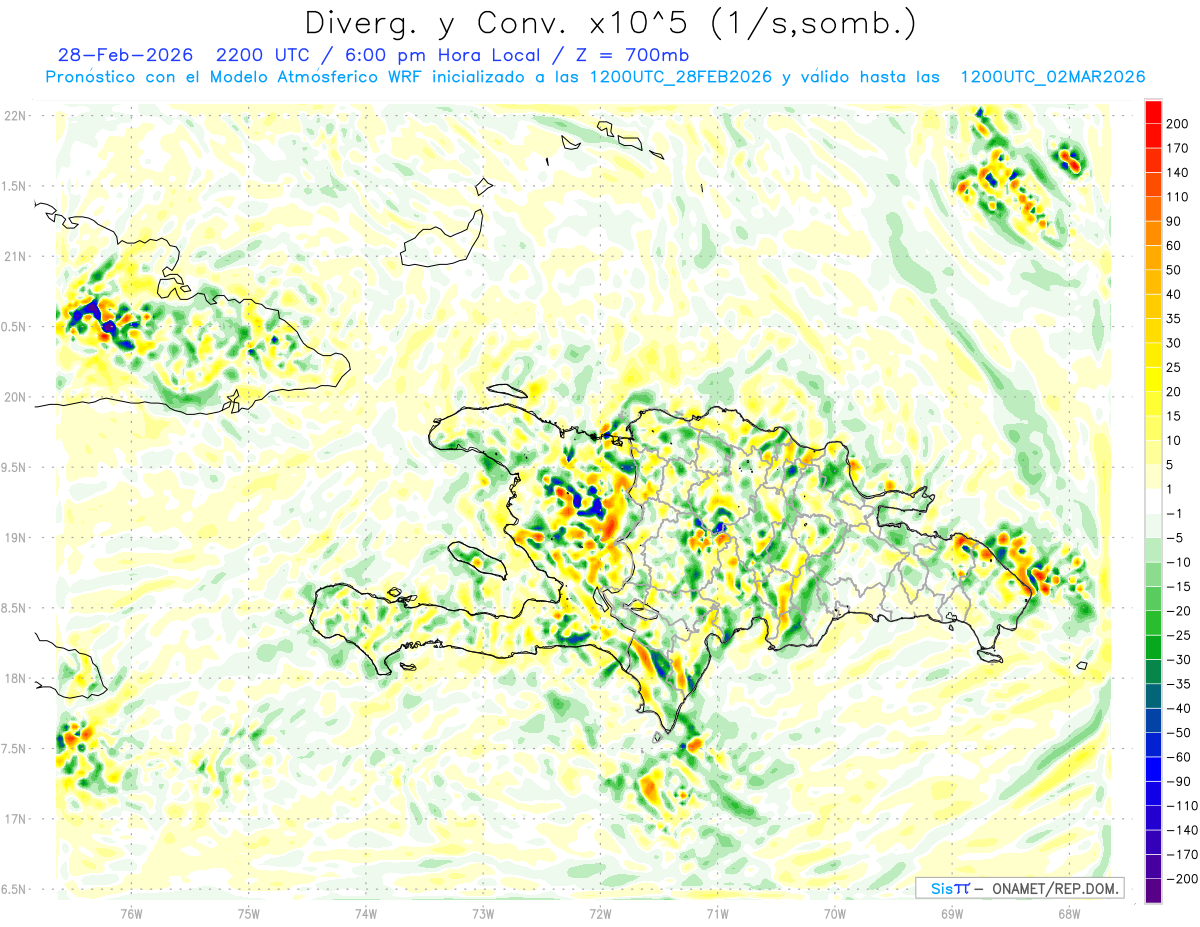Image resolution: width=1200 pixels, height=927 pixels.
Task: Click the '74W' longitude label
Action: [366, 913]
